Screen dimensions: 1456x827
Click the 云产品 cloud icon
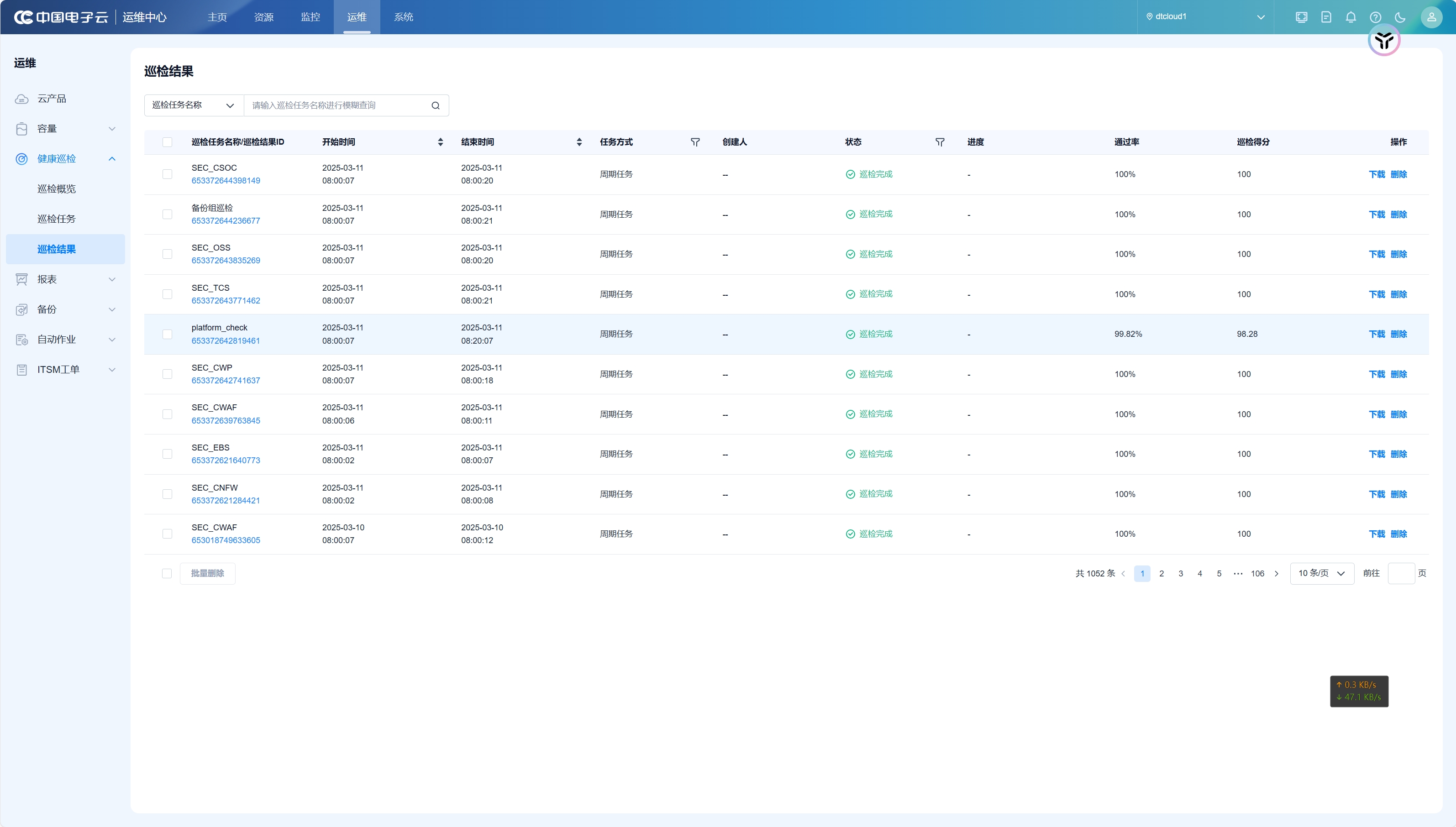point(21,99)
